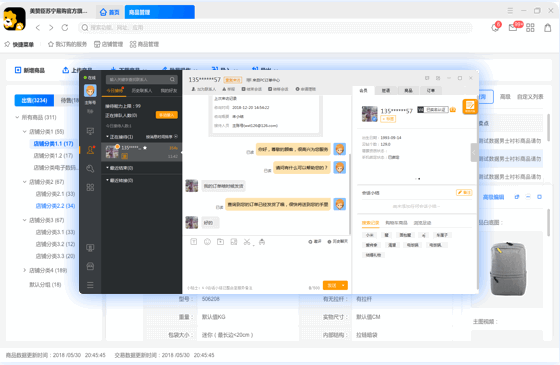Click the message icon above the store icon
Image resolution: width=560 pixels, height=365 pixels.
(x=90, y=248)
